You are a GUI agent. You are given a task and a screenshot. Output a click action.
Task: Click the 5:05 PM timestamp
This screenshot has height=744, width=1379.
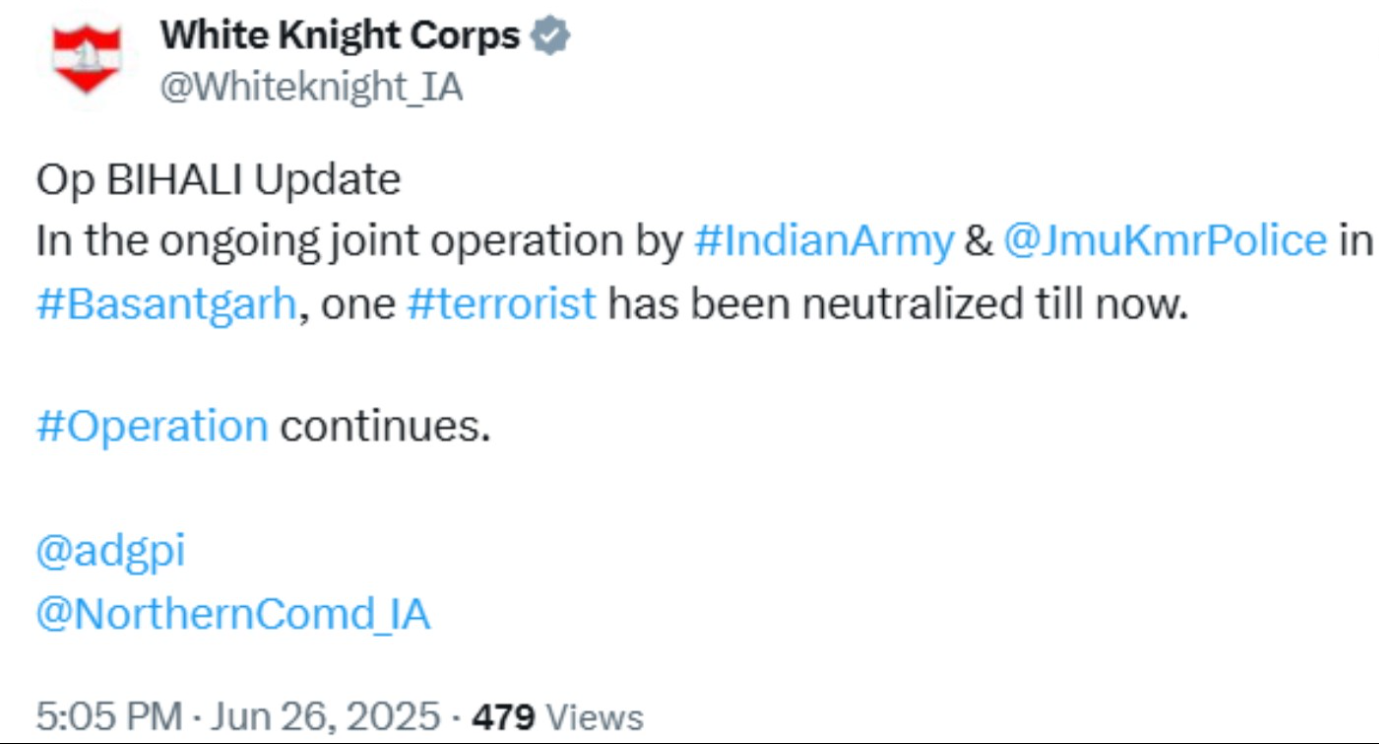click(x=109, y=717)
